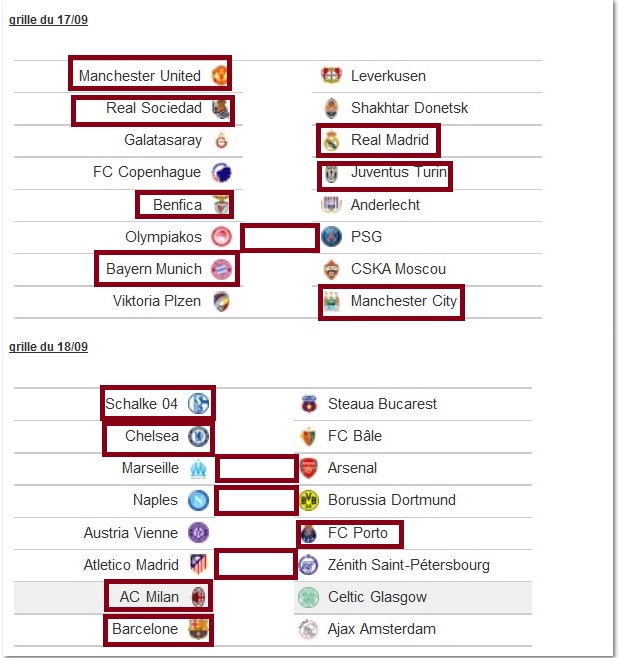Pick Real Madrid as match winner
Viewport: 620px width, 658px height.
378,140
